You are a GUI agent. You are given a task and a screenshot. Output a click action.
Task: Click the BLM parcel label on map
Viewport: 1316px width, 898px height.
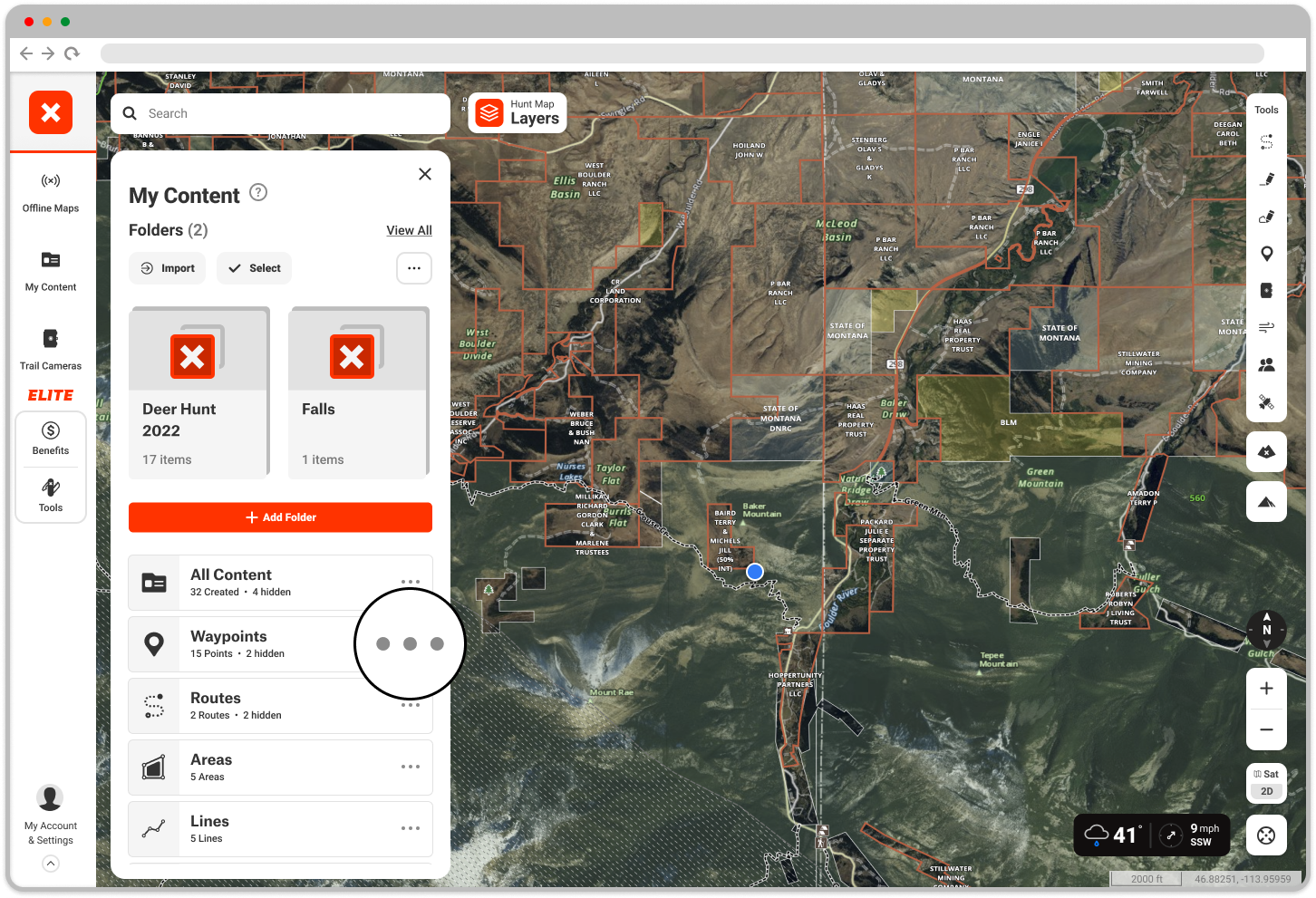[1009, 422]
